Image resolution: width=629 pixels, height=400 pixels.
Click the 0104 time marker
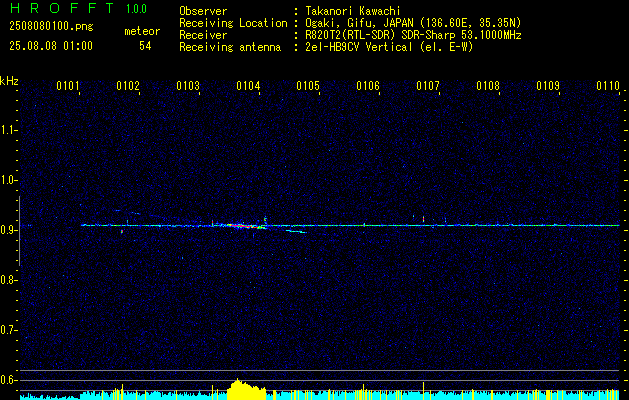248,86
